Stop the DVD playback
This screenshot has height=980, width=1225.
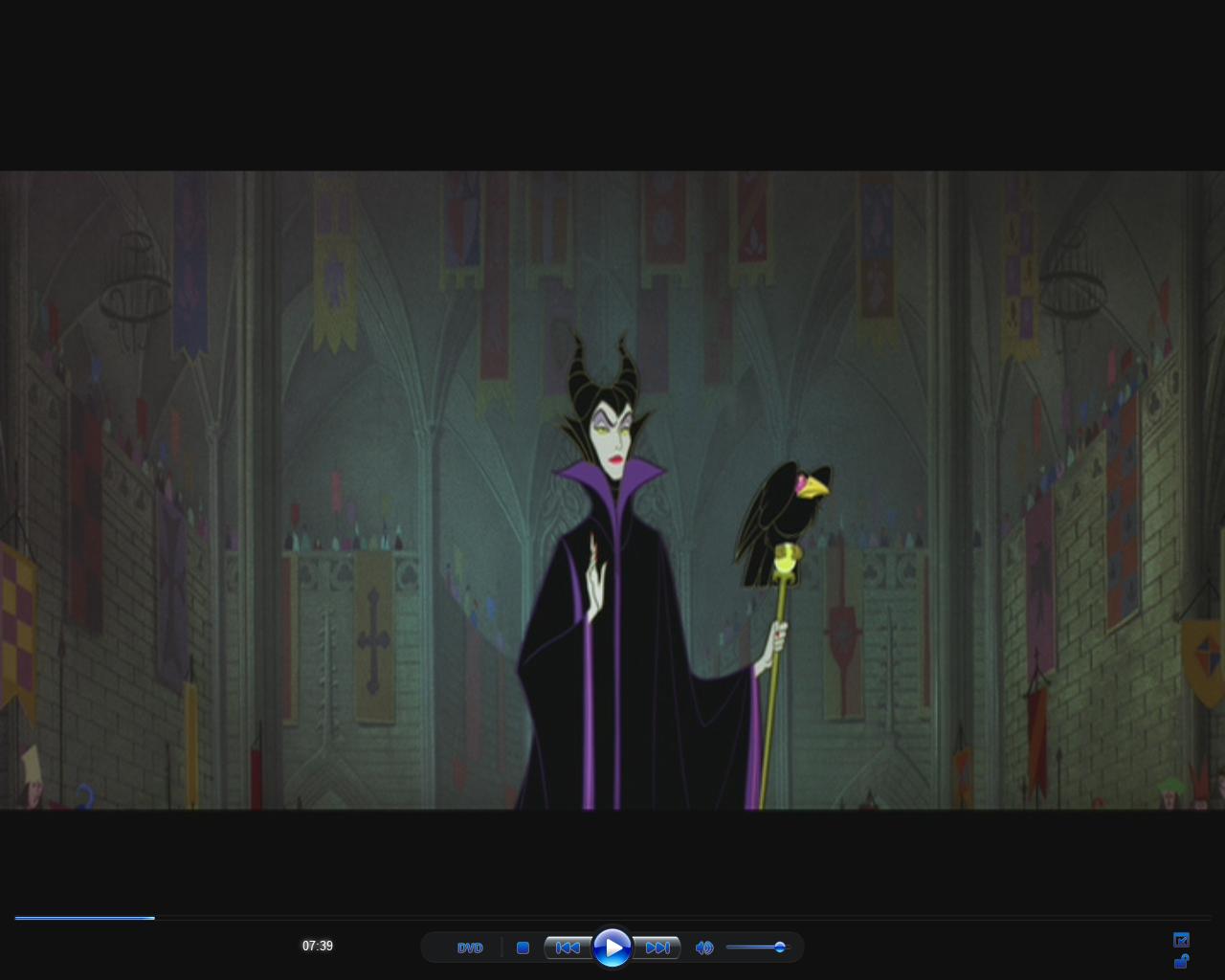(523, 947)
